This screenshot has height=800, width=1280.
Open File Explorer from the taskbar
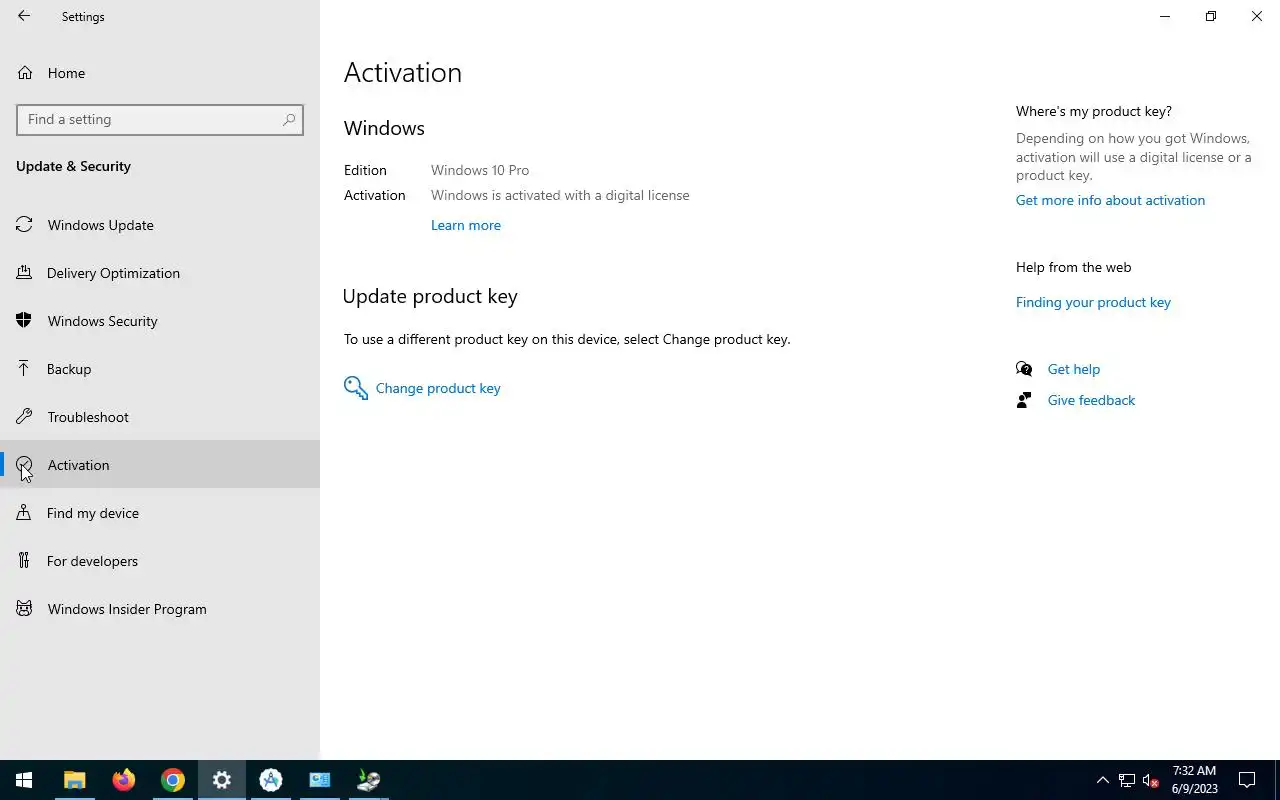click(x=74, y=780)
